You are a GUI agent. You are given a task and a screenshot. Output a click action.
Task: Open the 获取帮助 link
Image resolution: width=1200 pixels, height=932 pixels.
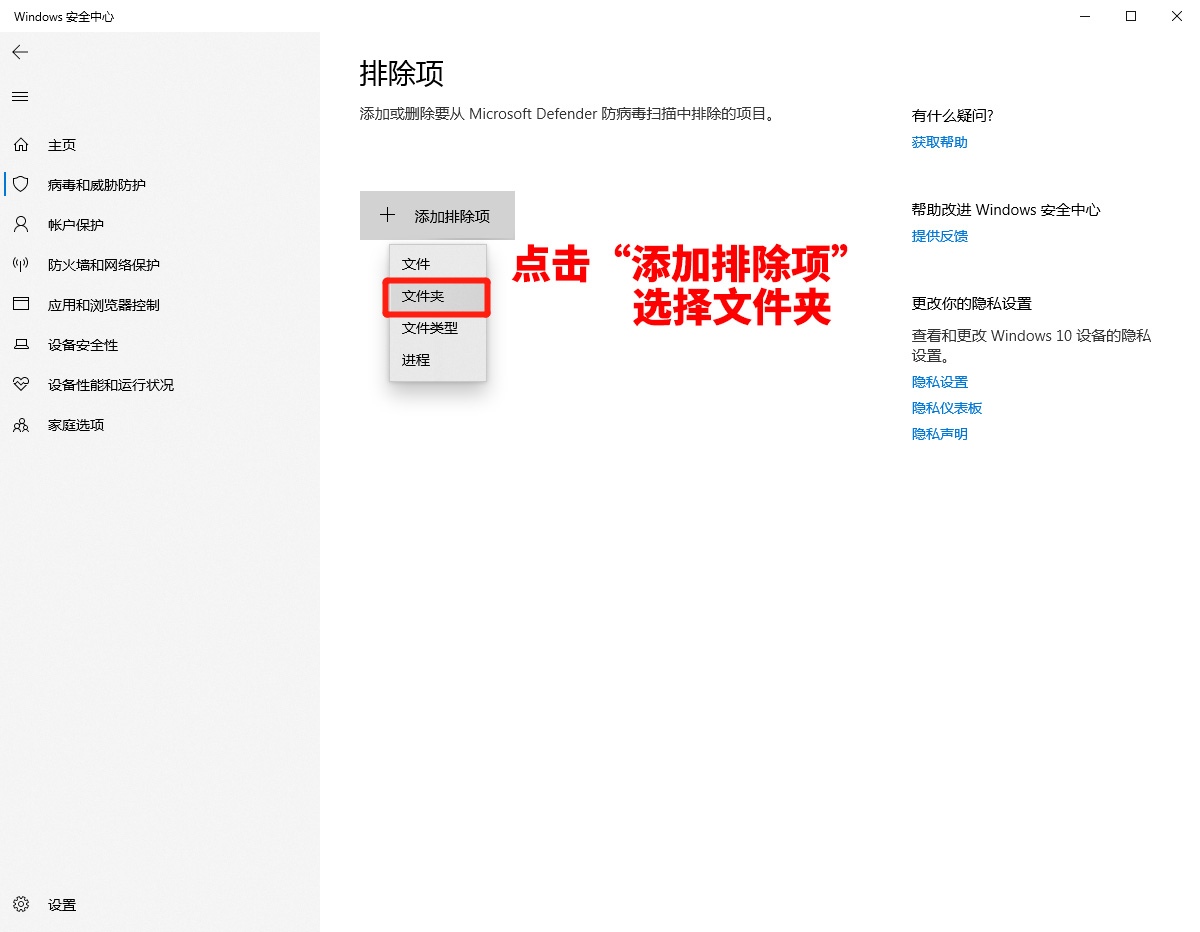click(940, 142)
